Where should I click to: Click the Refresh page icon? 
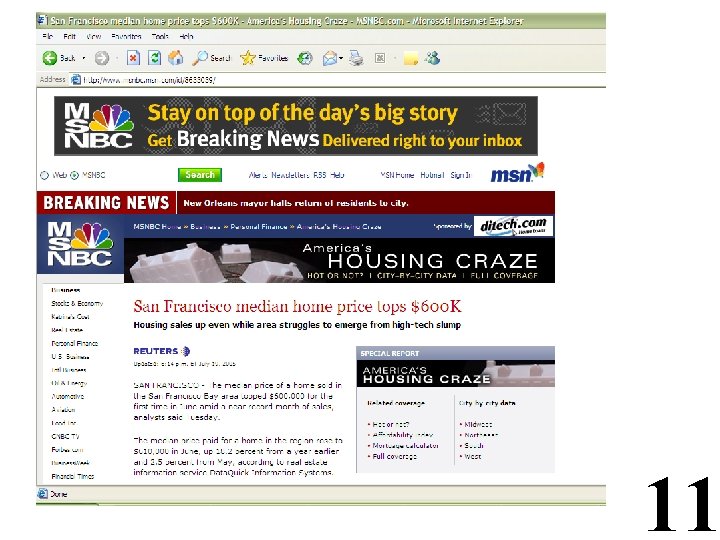155,58
